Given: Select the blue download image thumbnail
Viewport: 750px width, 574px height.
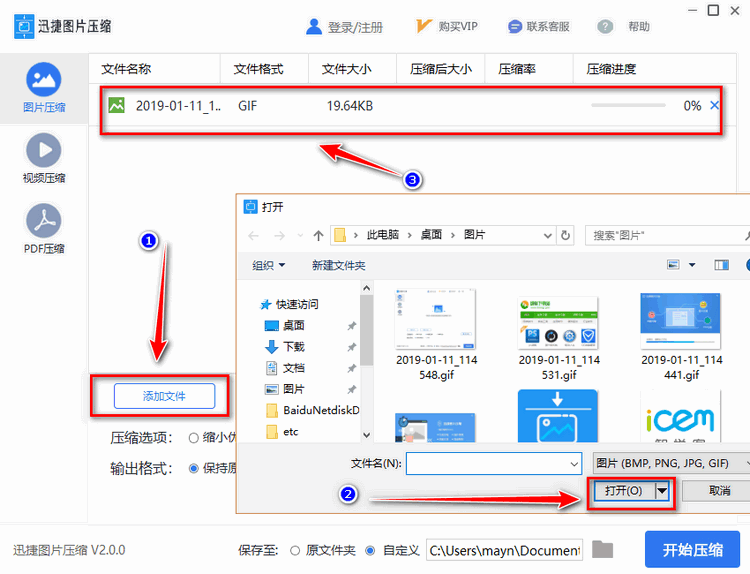Looking at the screenshot, I should point(558,416).
